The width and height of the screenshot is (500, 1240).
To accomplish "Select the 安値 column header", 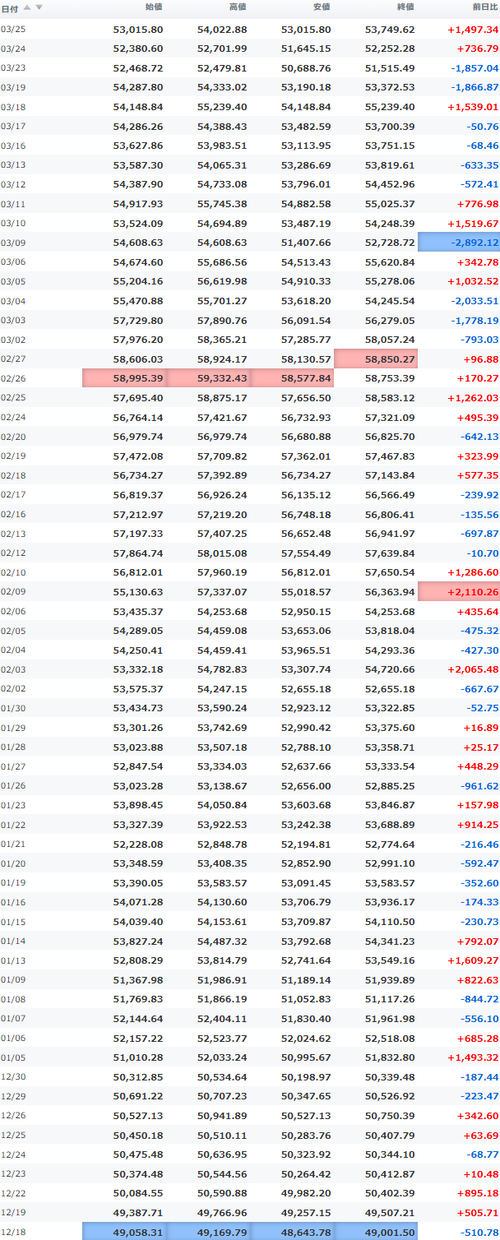I will [x=322, y=7].
